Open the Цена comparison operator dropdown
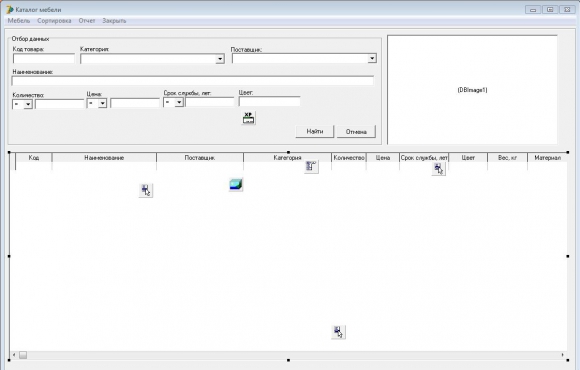 coord(102,103)
